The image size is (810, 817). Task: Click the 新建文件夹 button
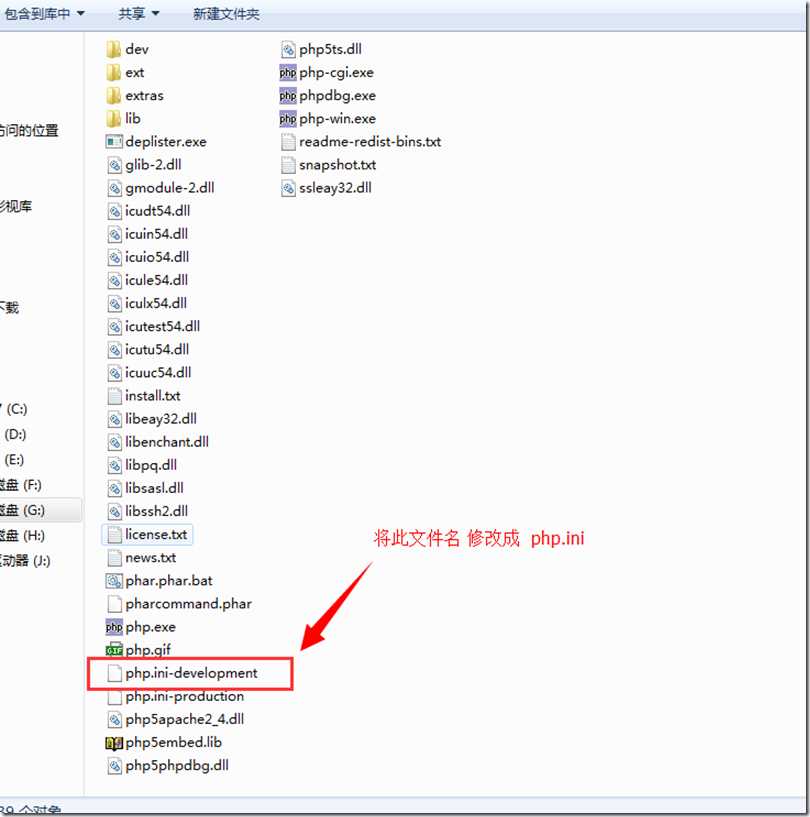tap(226, 14)
